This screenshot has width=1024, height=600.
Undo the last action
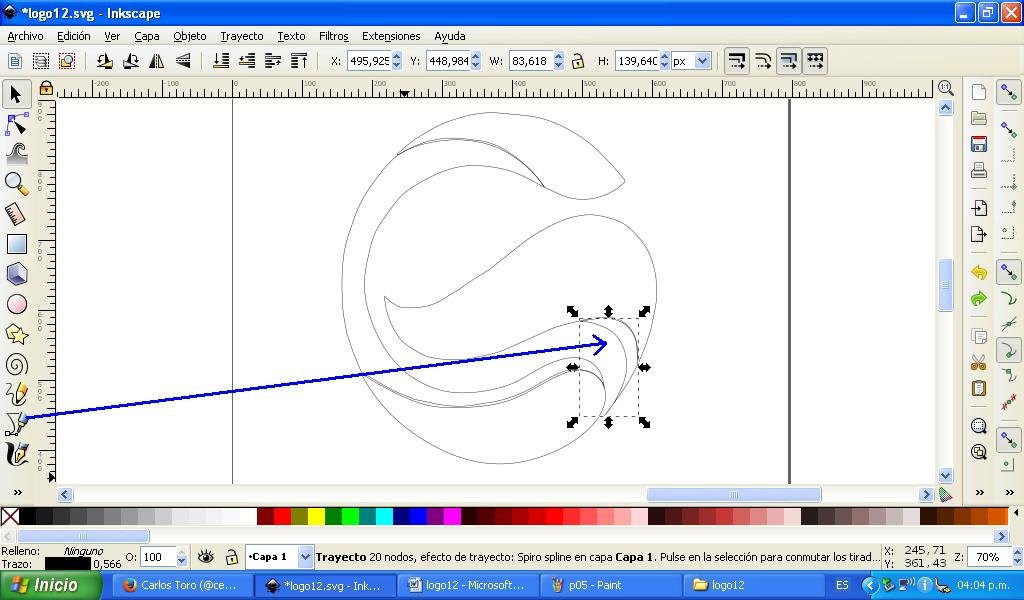[x=978, y=272]
